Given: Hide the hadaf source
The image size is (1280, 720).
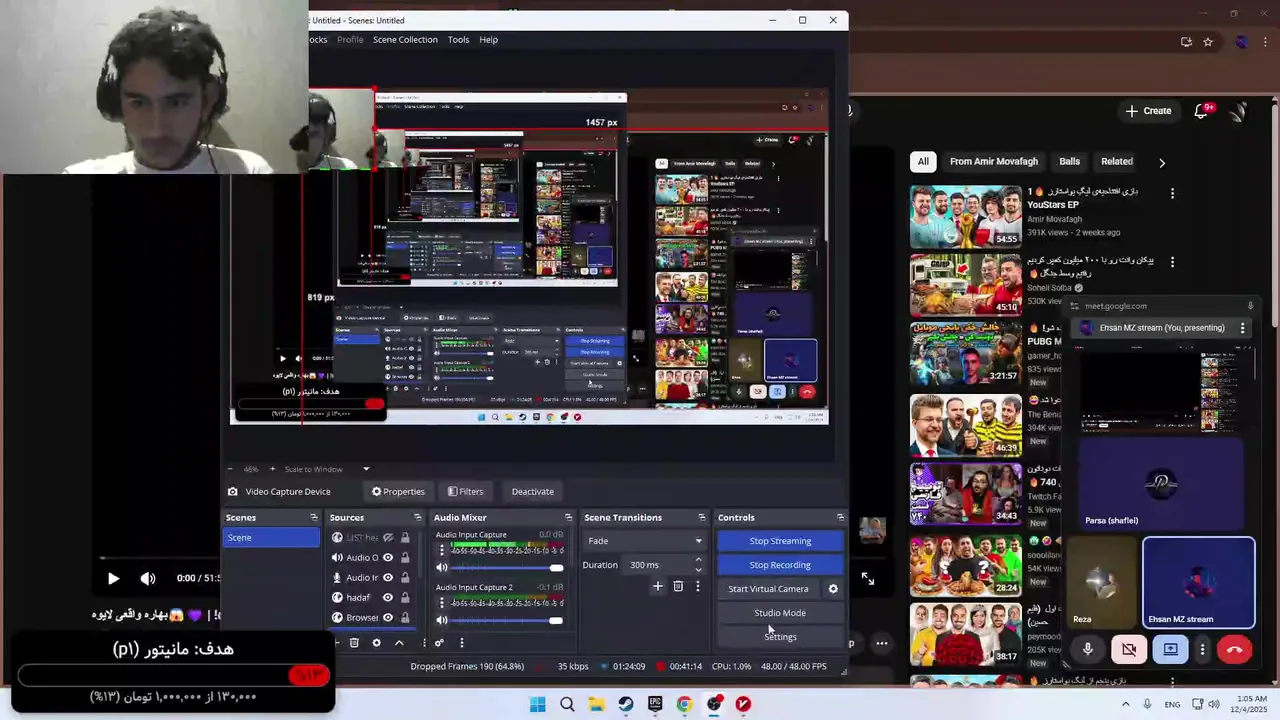Looking at the screenshot, I should [388, 598].
